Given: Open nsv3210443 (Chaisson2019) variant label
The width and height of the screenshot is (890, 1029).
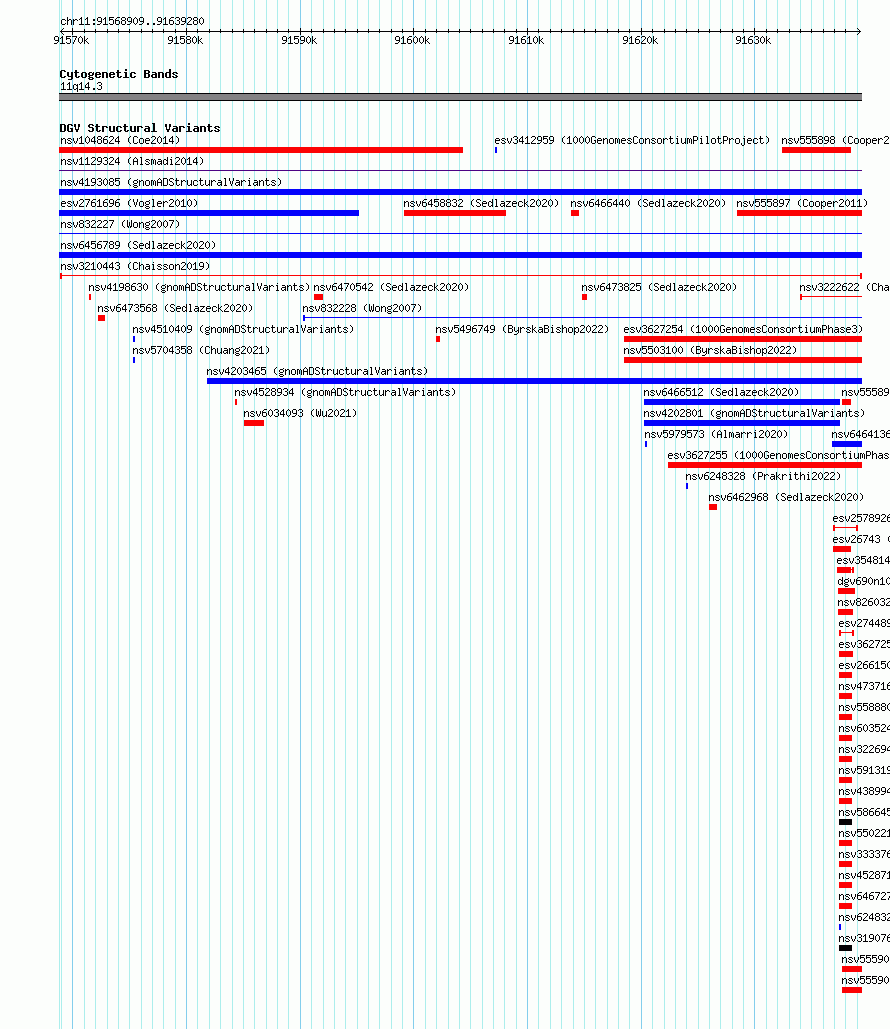Looking at the screenshot, I should pos(135,266).
